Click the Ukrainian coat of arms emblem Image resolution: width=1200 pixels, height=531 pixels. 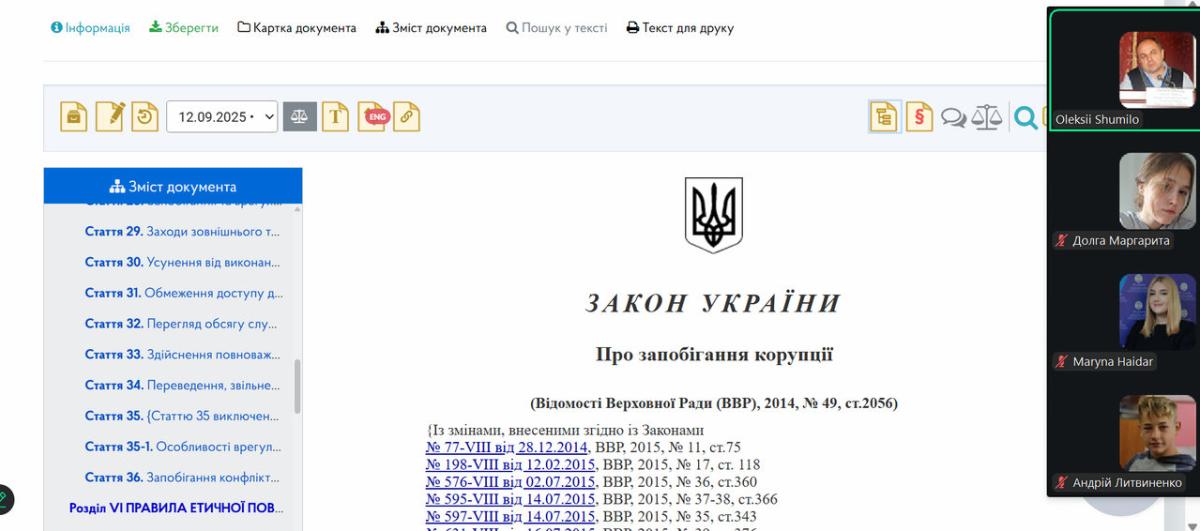[713, 214]
